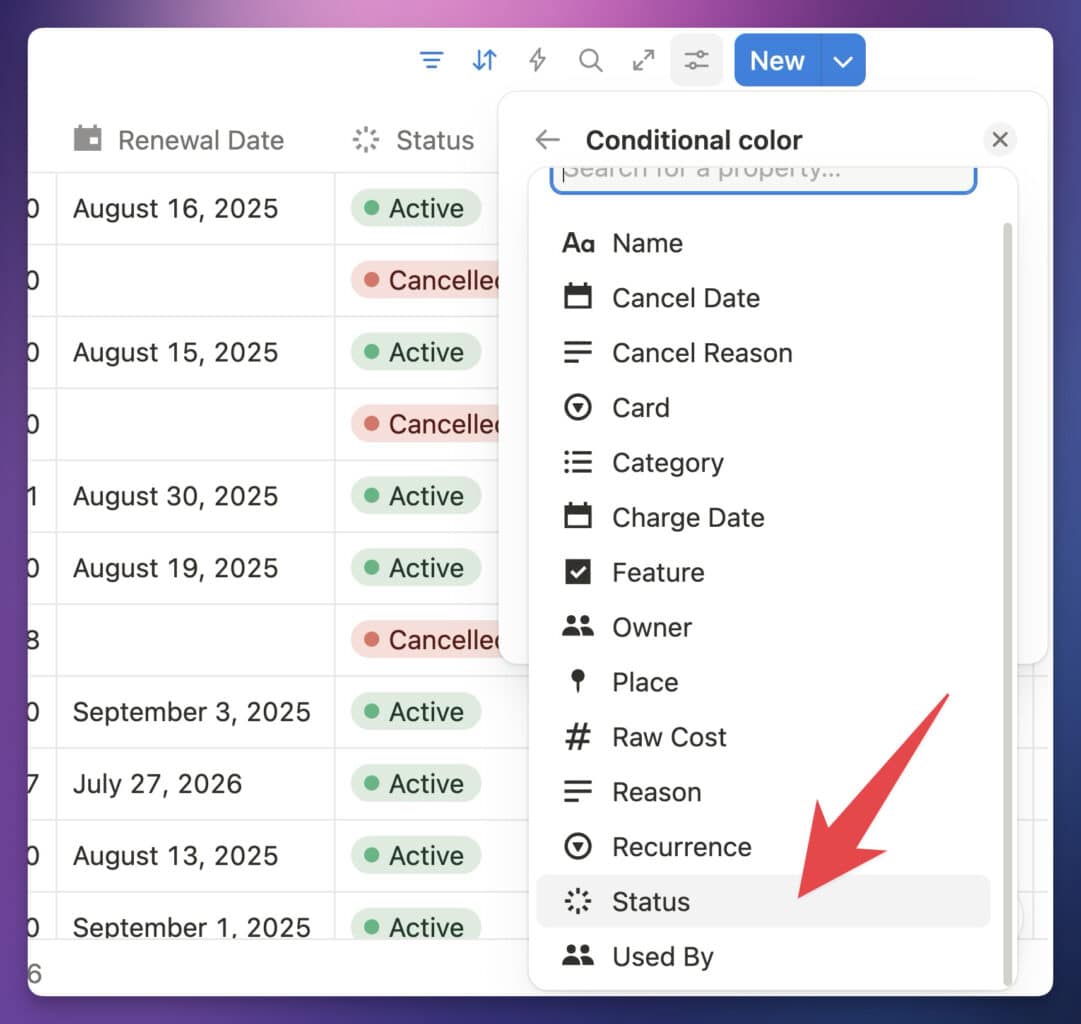Choose the Charge Date property
This screenshot has height=1024, width=1081.
pos(763,517)
